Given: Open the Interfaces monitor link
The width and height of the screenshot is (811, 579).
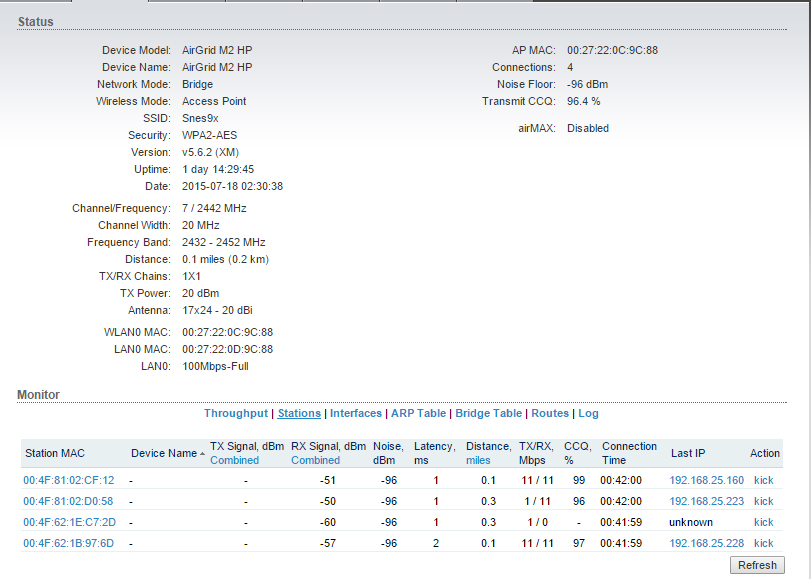Looking at the screenshot, I should 356,413.
